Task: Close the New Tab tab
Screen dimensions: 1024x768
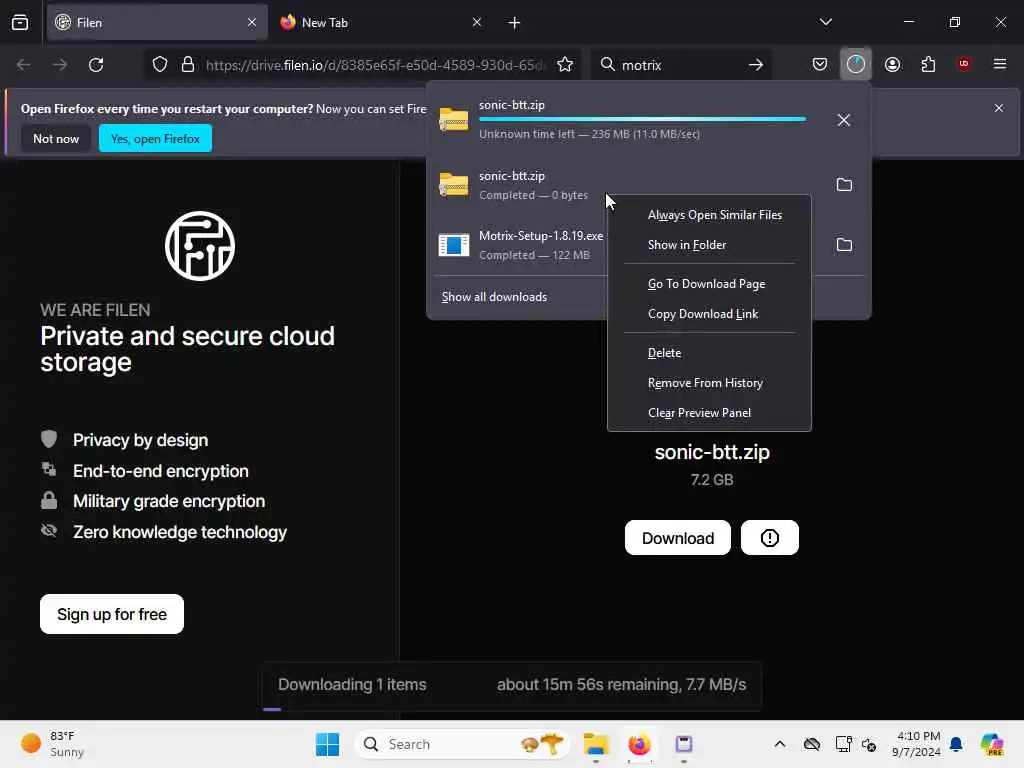Action: 477,22
